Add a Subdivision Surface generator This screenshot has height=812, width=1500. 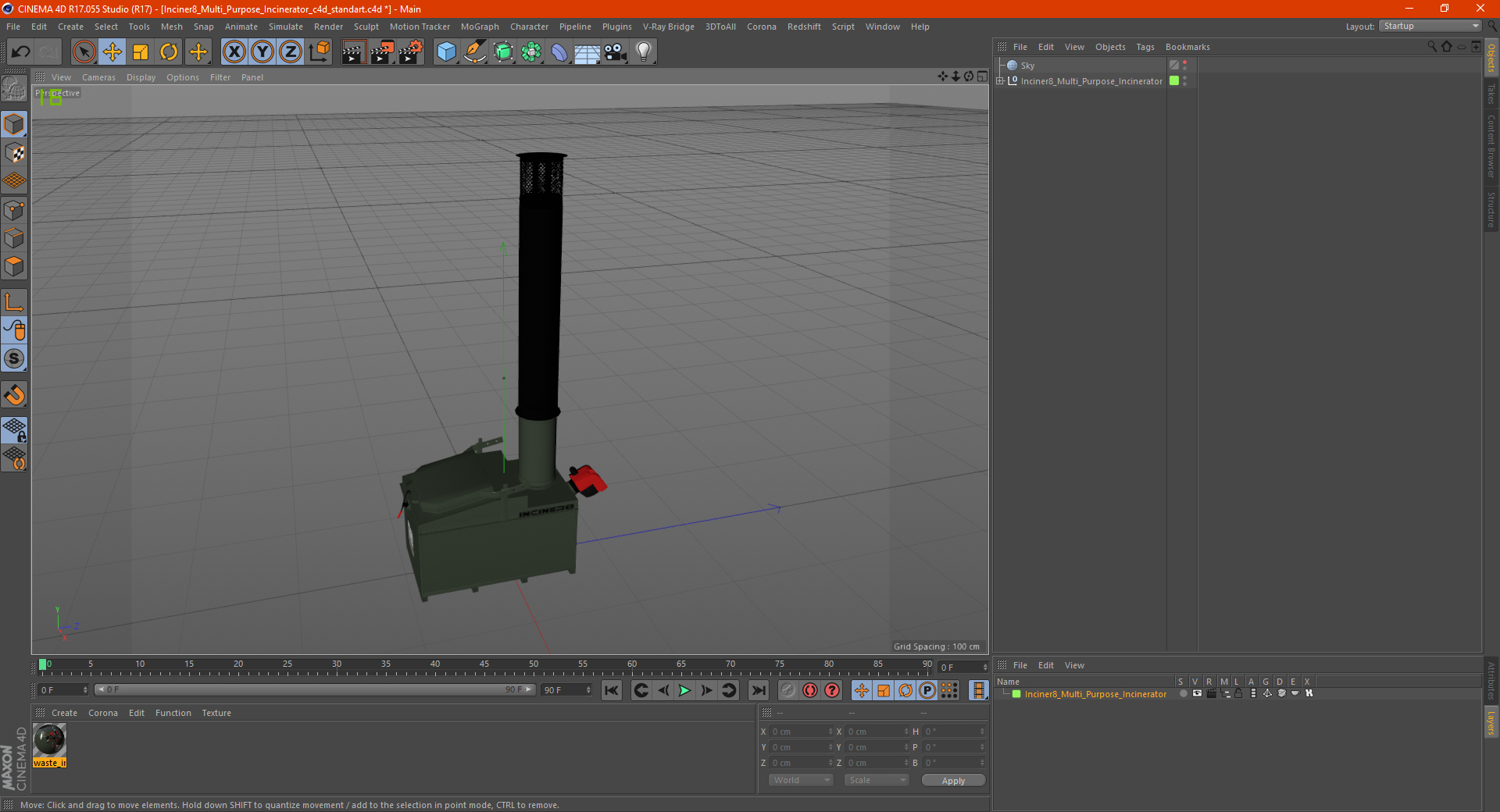point(503,52)
